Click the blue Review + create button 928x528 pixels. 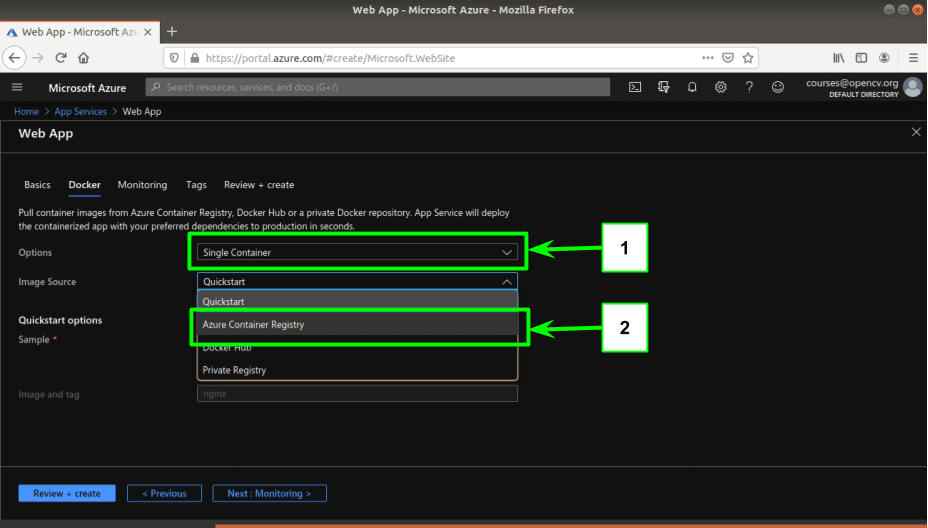(67, 493)
